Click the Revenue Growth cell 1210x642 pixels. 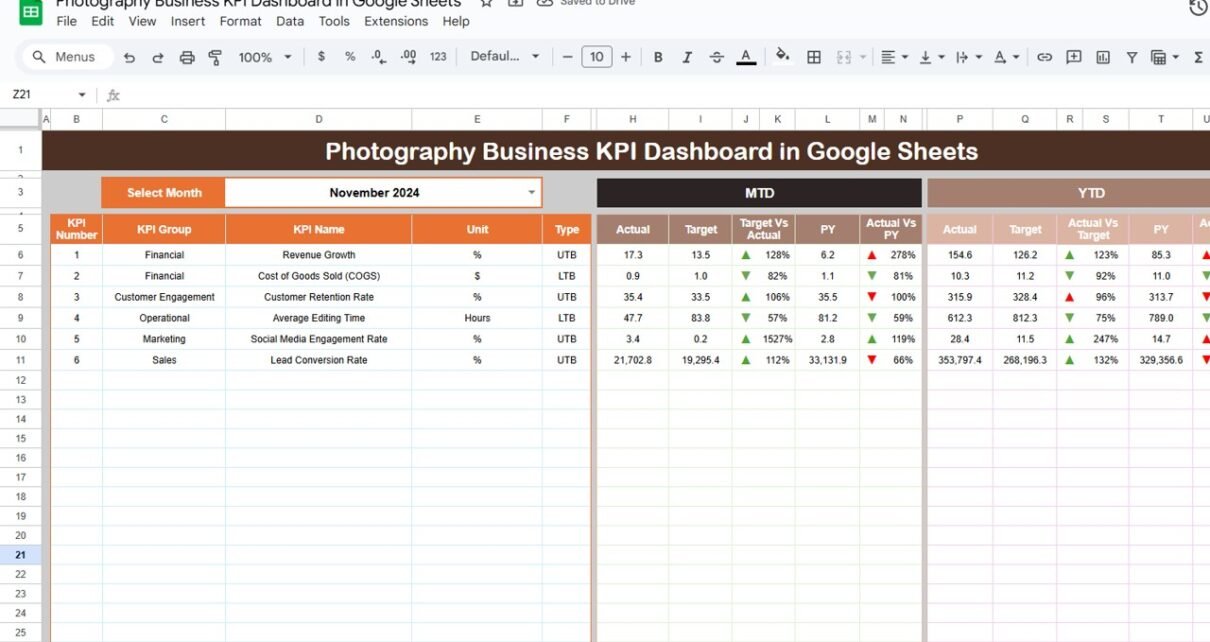pyautogui.click(x=319, y=255)
